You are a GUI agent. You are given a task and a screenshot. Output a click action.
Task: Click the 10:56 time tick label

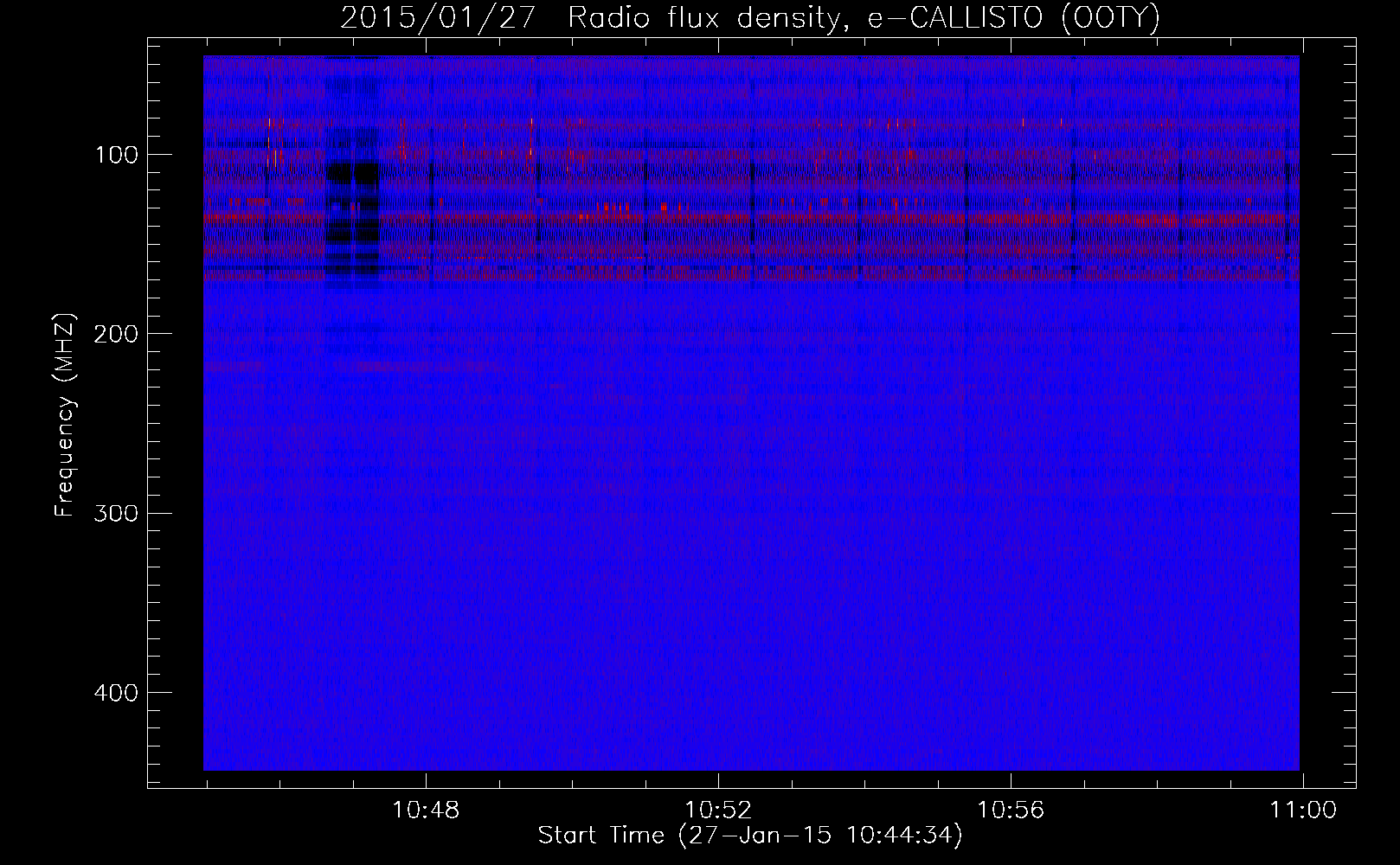[x=1011, y=811]
